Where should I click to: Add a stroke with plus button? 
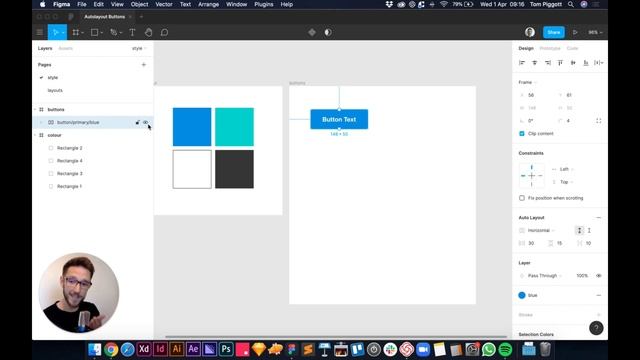pos(599,315)
